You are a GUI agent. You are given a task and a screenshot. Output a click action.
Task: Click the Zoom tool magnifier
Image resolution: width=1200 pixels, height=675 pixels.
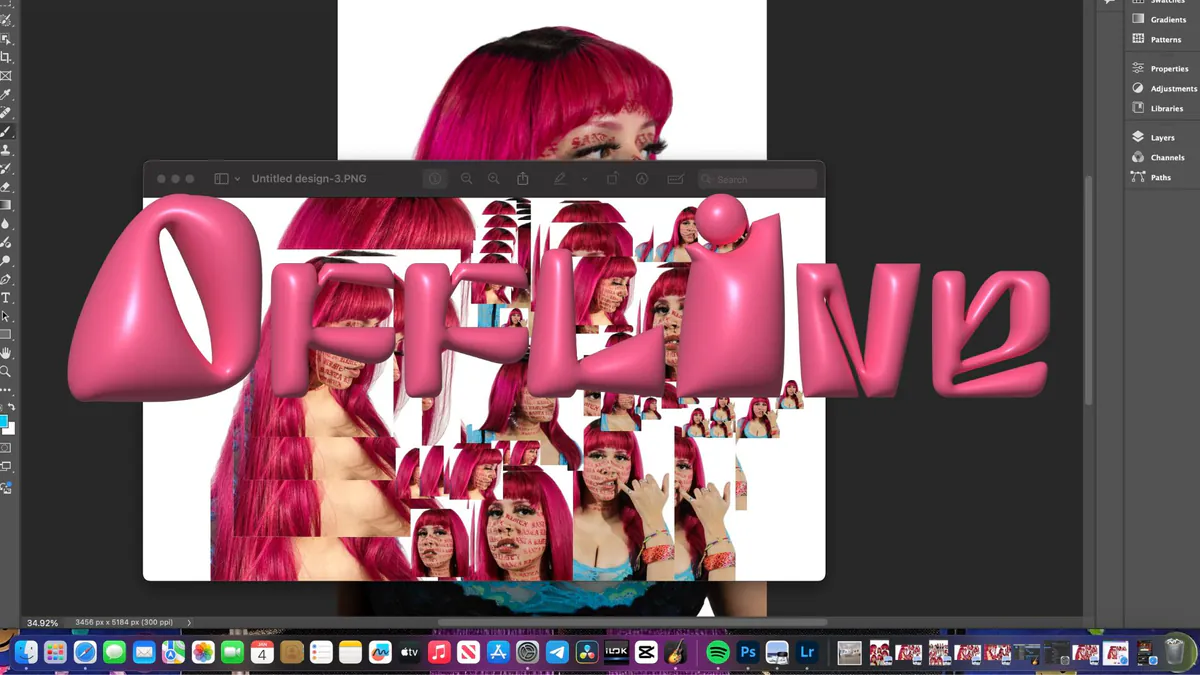pos(6,372)
